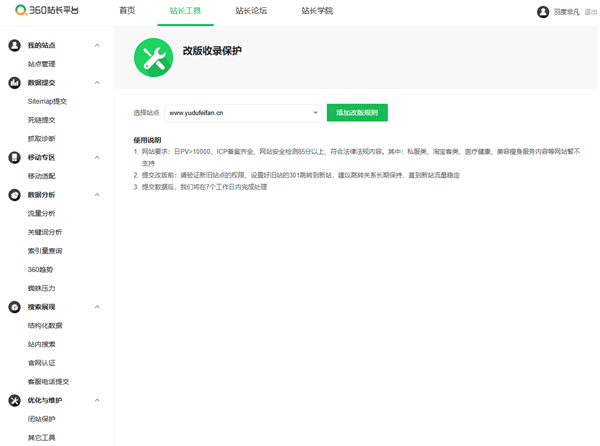Viewport: 600px width, 446px height.
Task: Open the 站长学院 top menu item
Action: click(317, 11)
